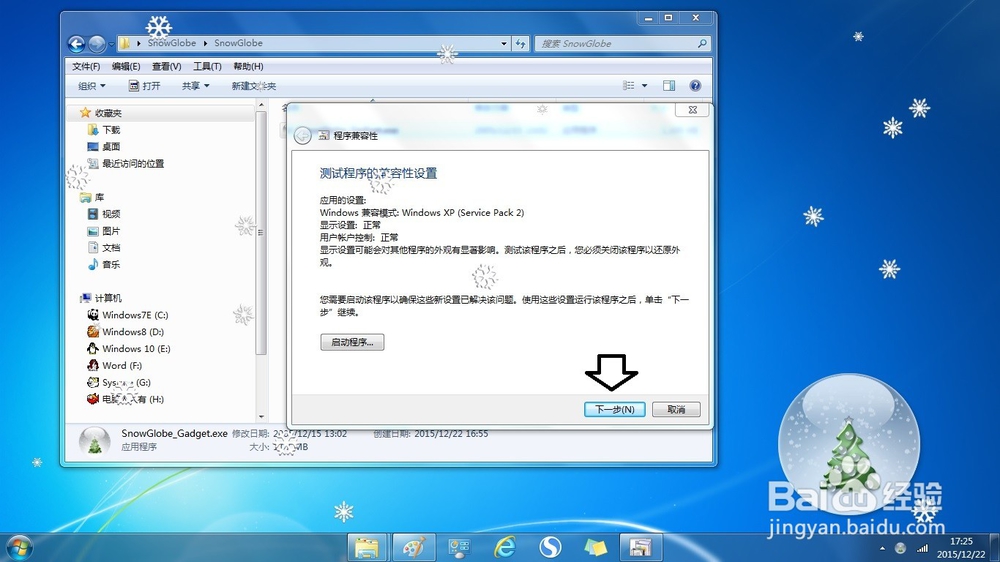1000x562 pixels.
Task: Minimize the Explorer window
Action: pyautogui.click(x=648, y=18)
